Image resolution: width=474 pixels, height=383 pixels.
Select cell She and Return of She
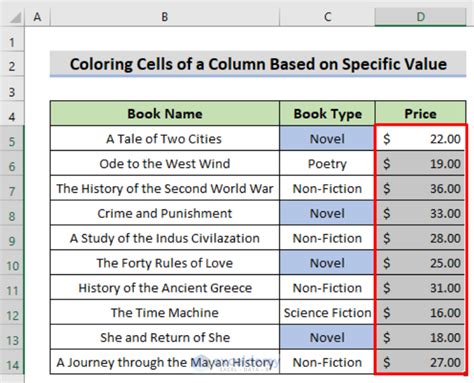(165, 337)
